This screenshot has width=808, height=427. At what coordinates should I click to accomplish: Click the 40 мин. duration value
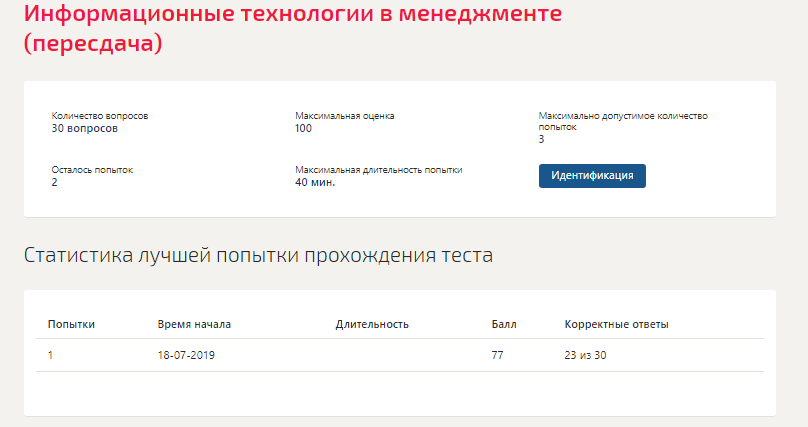[x=315, y=182]
